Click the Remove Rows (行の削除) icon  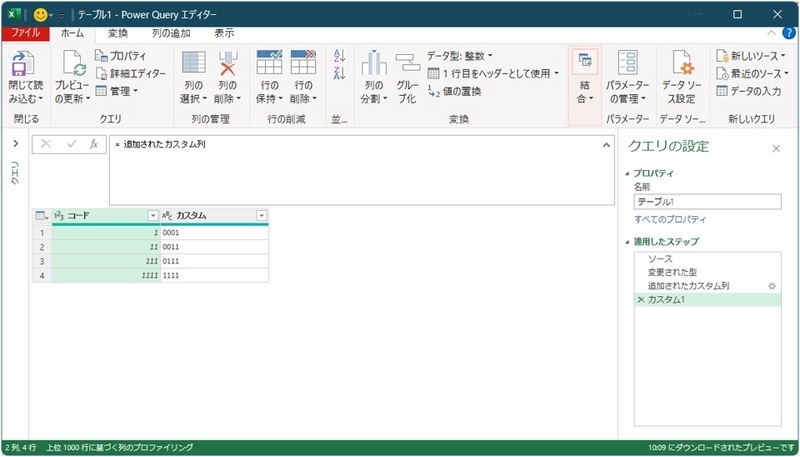point(304,62)
